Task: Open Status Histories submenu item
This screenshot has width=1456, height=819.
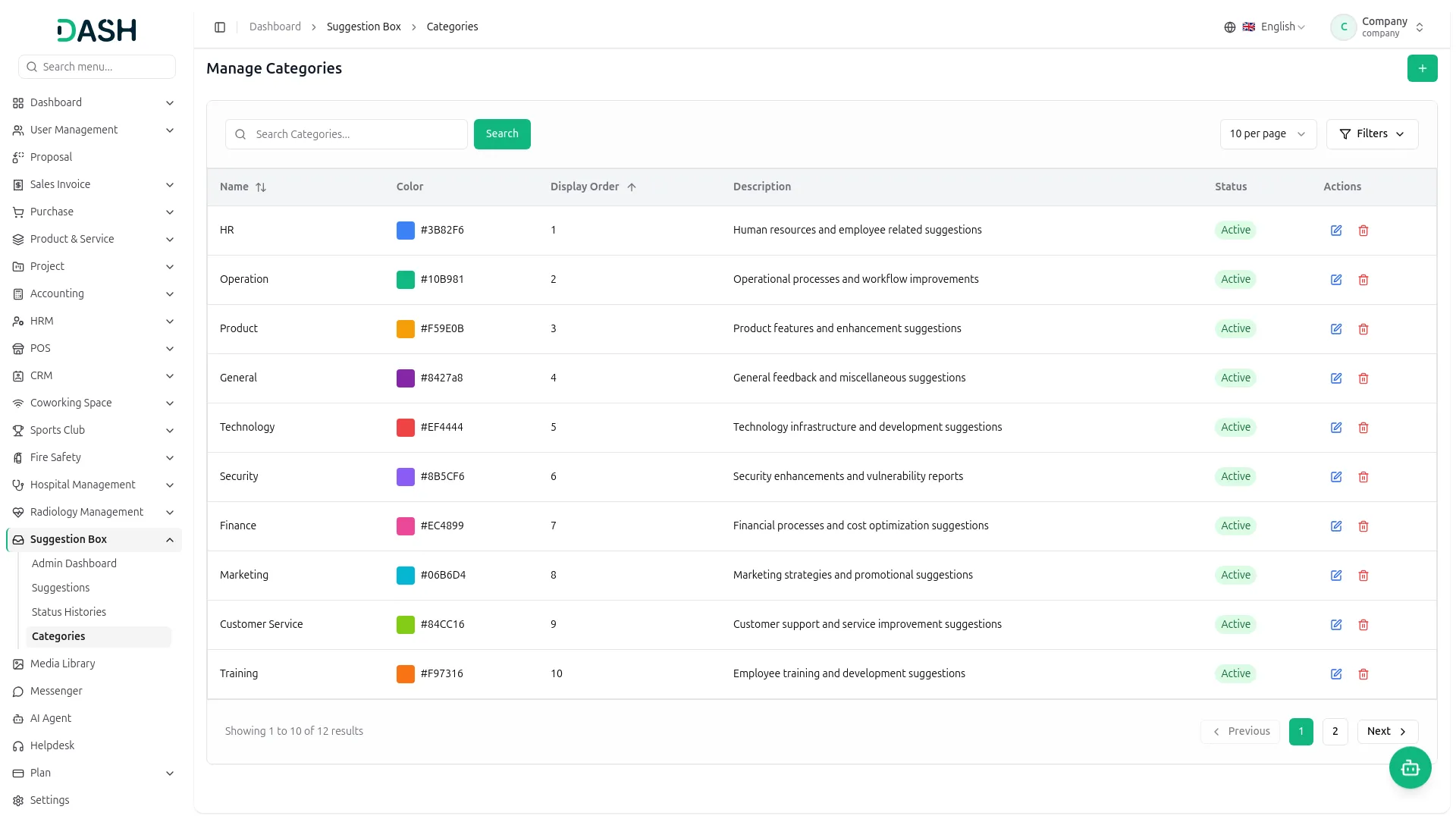Action: tap(69, 612)
